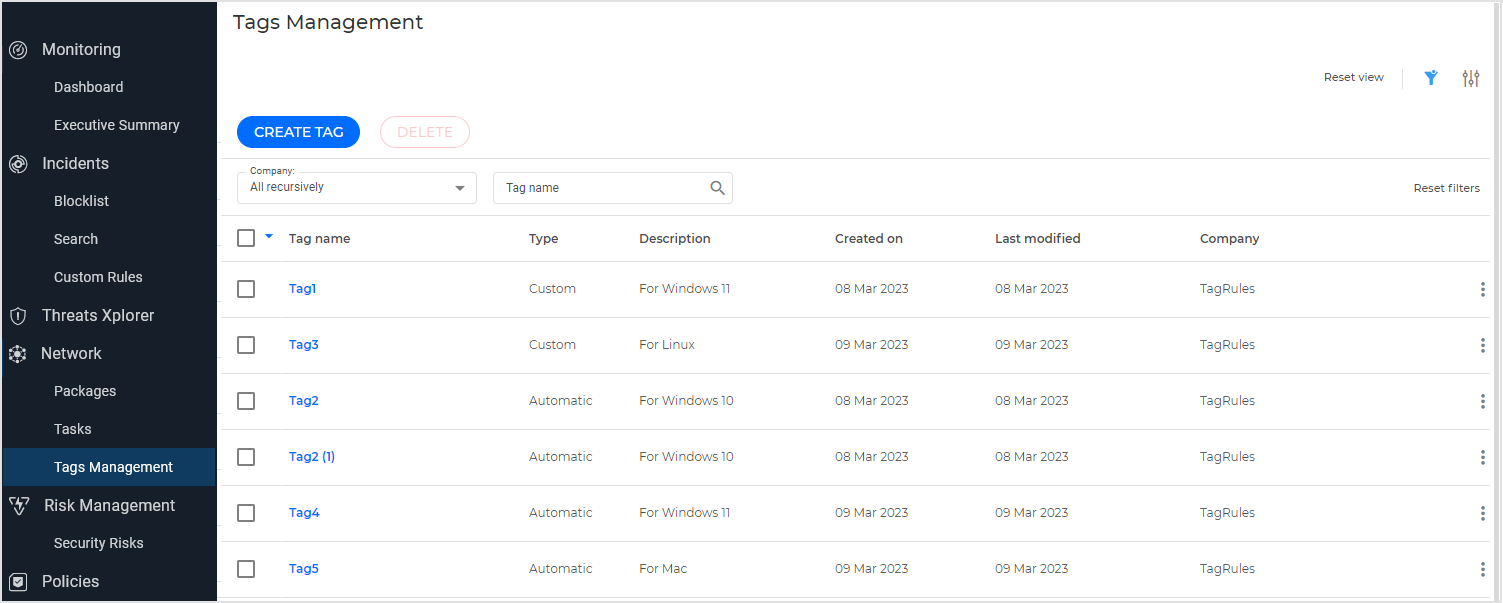
Task: Click the Incidents target icon
Action: [18, 164]
